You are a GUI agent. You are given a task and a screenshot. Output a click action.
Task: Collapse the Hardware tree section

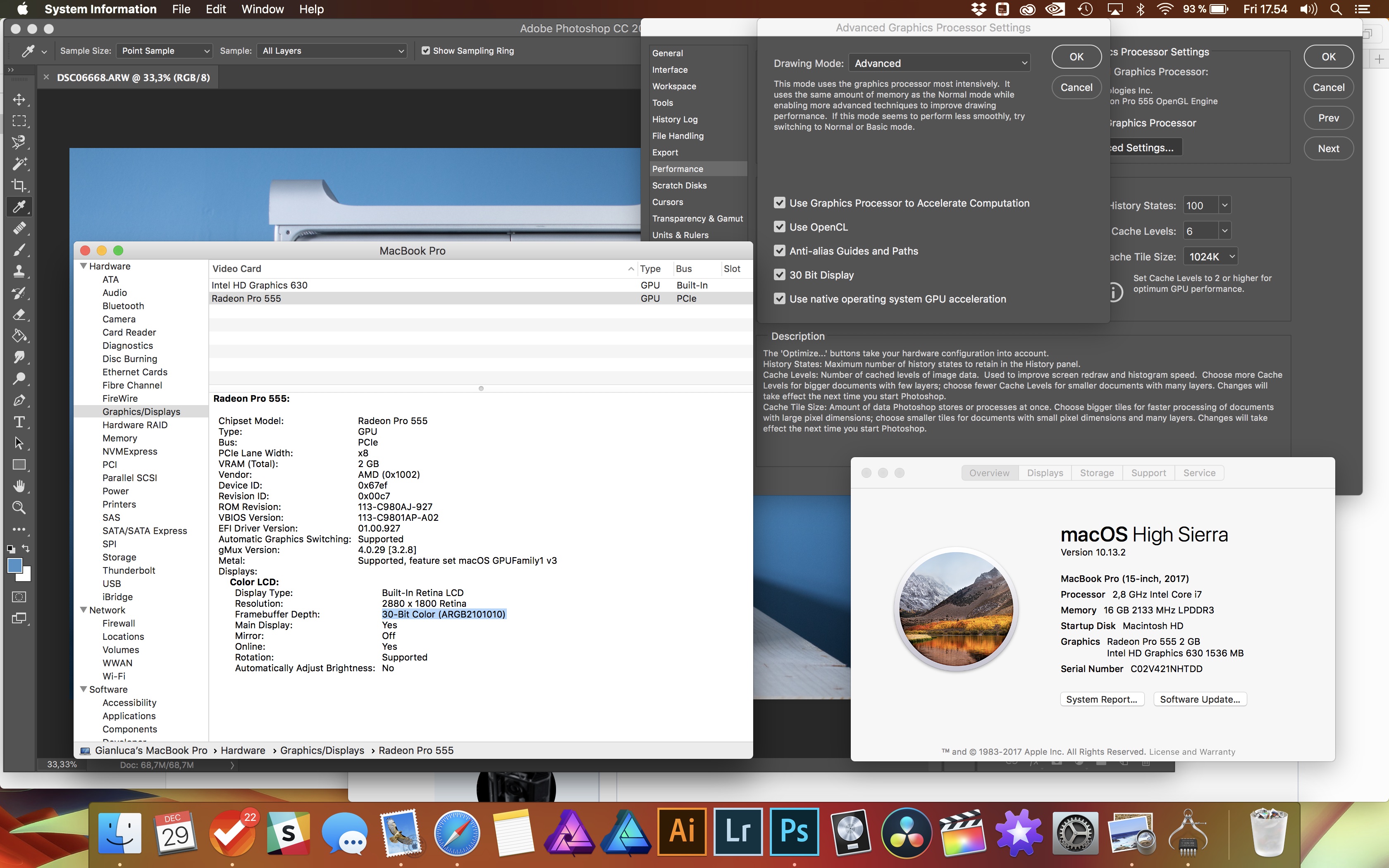[x=84, y=266]
